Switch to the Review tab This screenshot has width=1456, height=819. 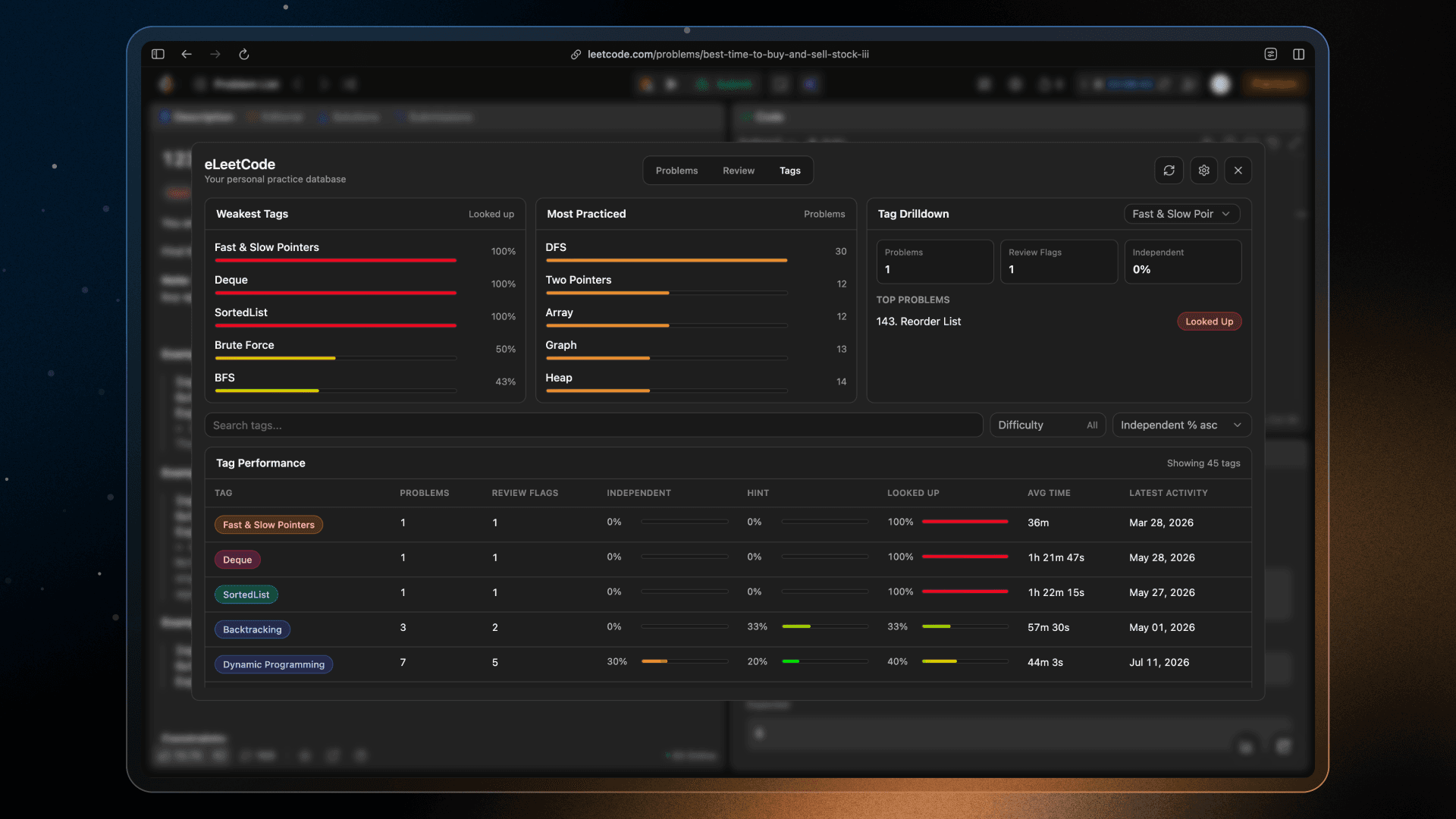coord(739,171)
